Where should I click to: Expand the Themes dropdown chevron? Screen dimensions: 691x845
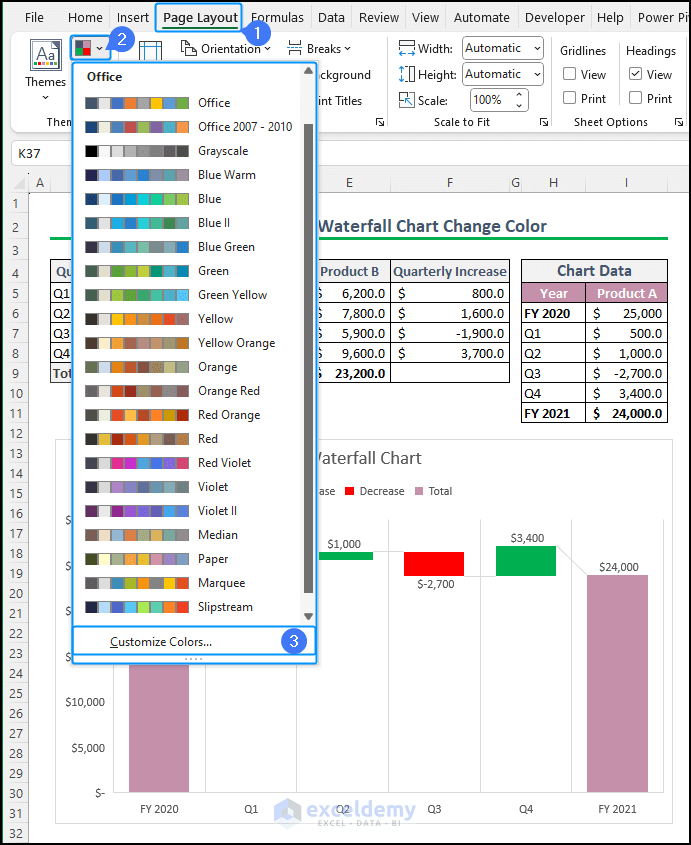45,98
